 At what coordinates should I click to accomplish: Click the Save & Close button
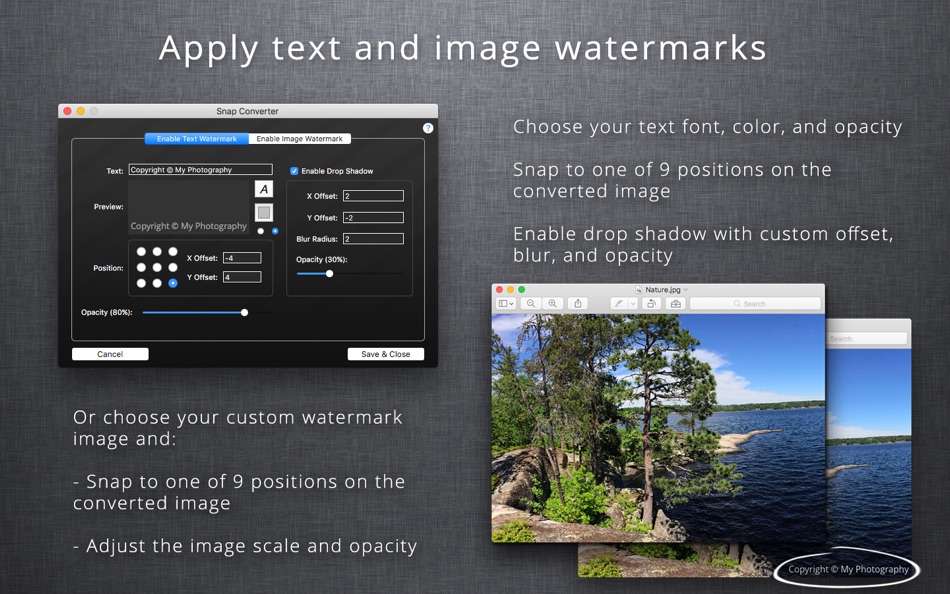point(385,354)
